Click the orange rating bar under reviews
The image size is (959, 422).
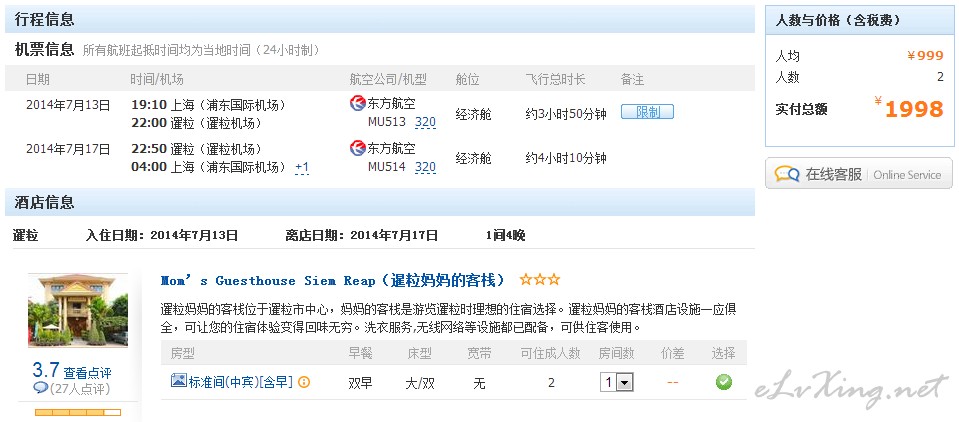(x=78, y=412)
